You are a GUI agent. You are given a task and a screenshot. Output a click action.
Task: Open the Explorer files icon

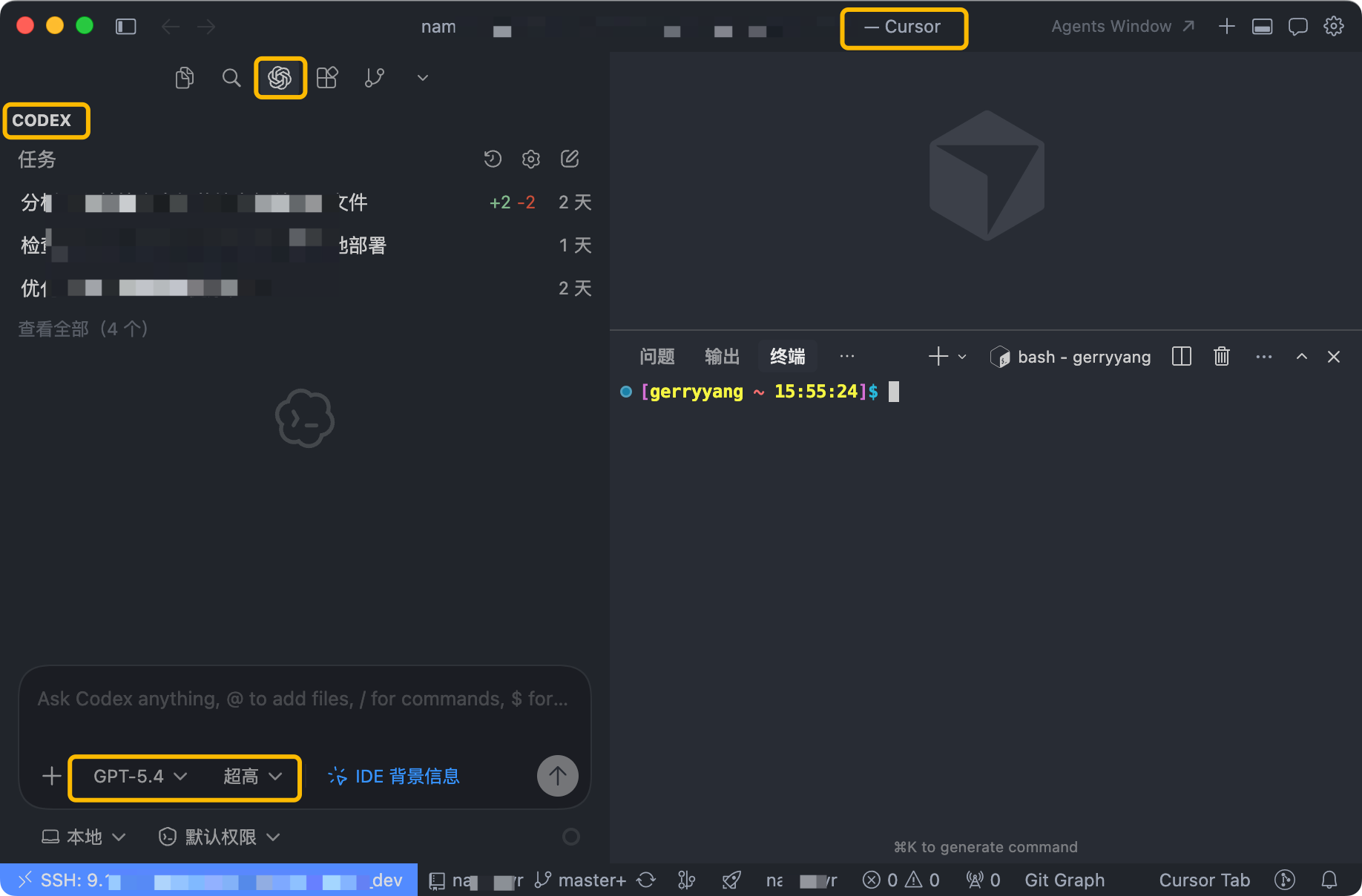pyautogui.click(x=185, y=78)
